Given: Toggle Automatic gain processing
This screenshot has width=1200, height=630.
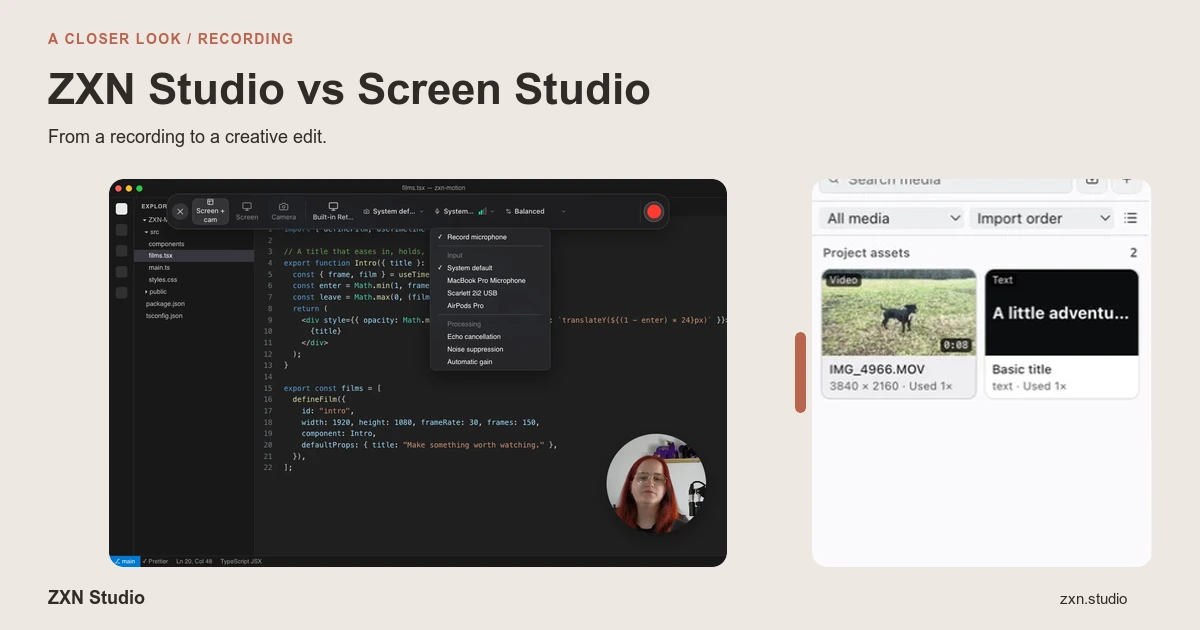Looking at the screenshot, I should coord(490,362).
